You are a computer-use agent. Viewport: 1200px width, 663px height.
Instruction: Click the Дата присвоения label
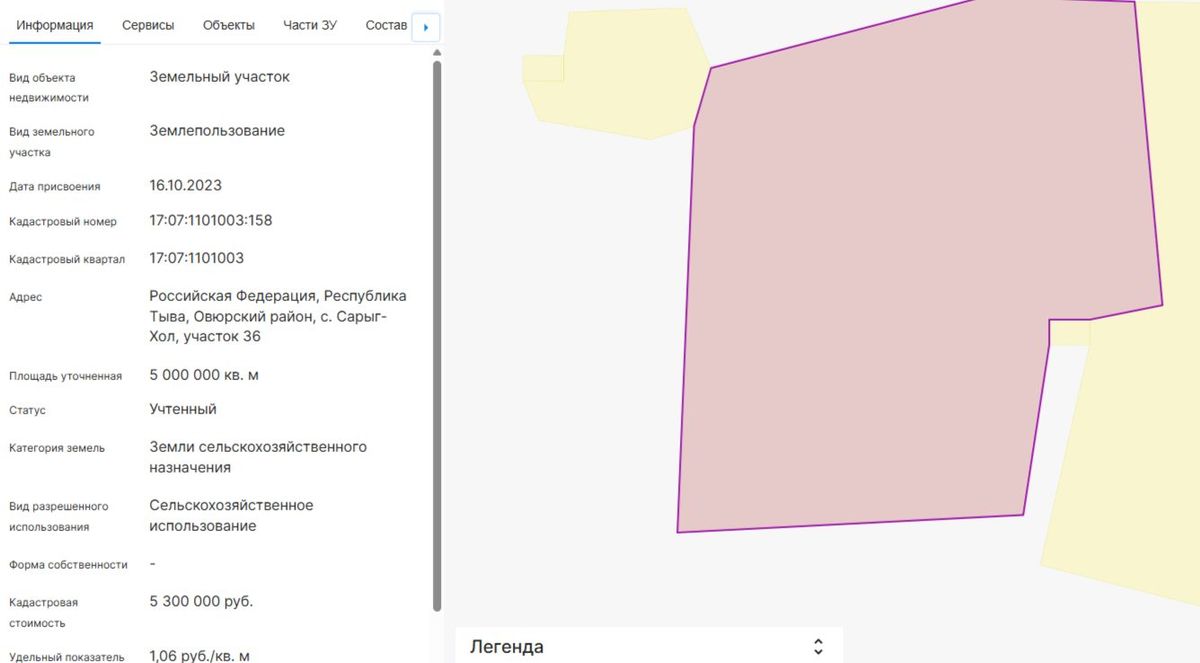(55, 186)
